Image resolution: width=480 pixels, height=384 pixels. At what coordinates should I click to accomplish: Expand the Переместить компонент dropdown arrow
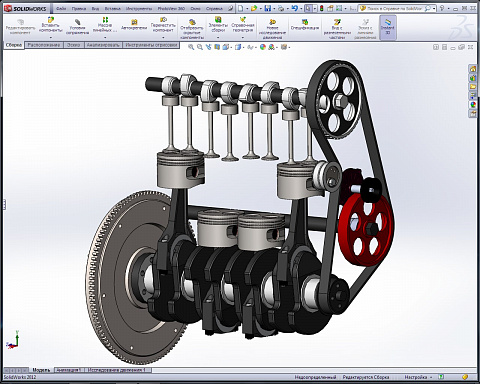coord(163,37)
